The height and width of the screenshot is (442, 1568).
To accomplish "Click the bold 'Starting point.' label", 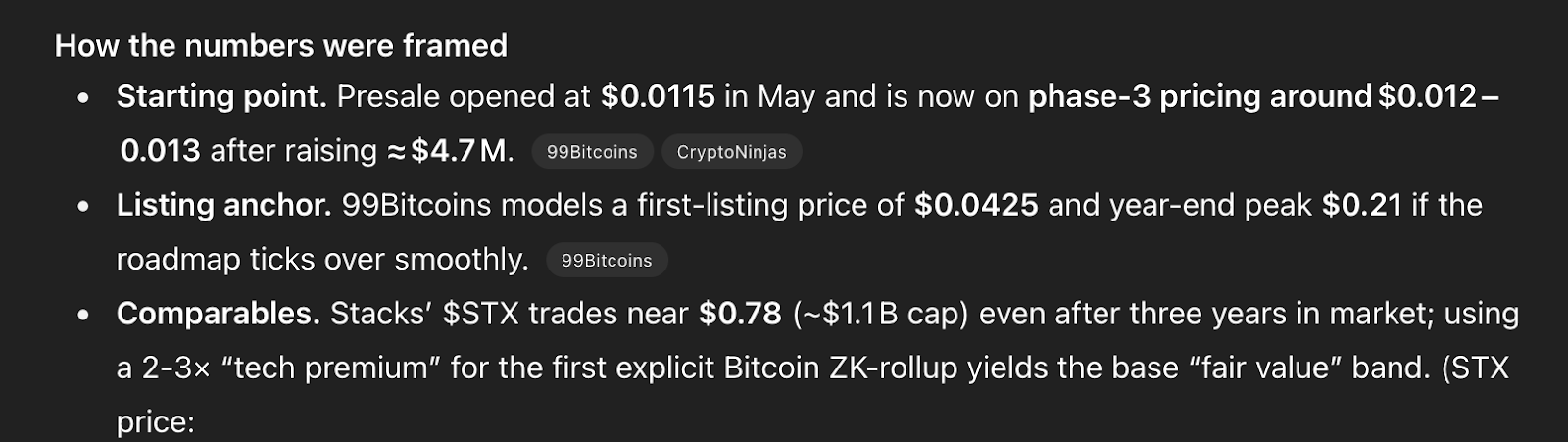I will (x=221, y=97).
